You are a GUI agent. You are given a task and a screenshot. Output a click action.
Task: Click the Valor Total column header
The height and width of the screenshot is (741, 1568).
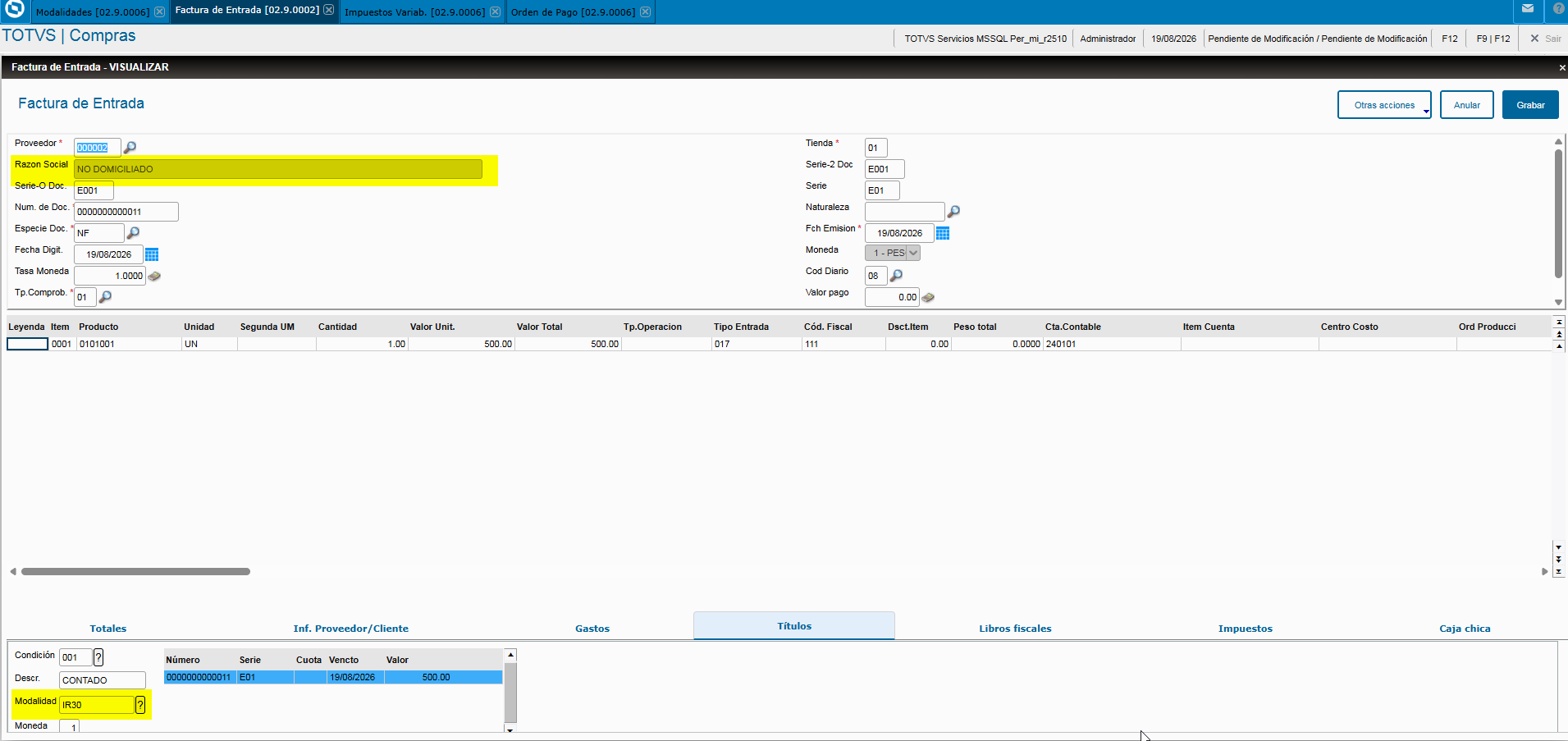(539, 327)
